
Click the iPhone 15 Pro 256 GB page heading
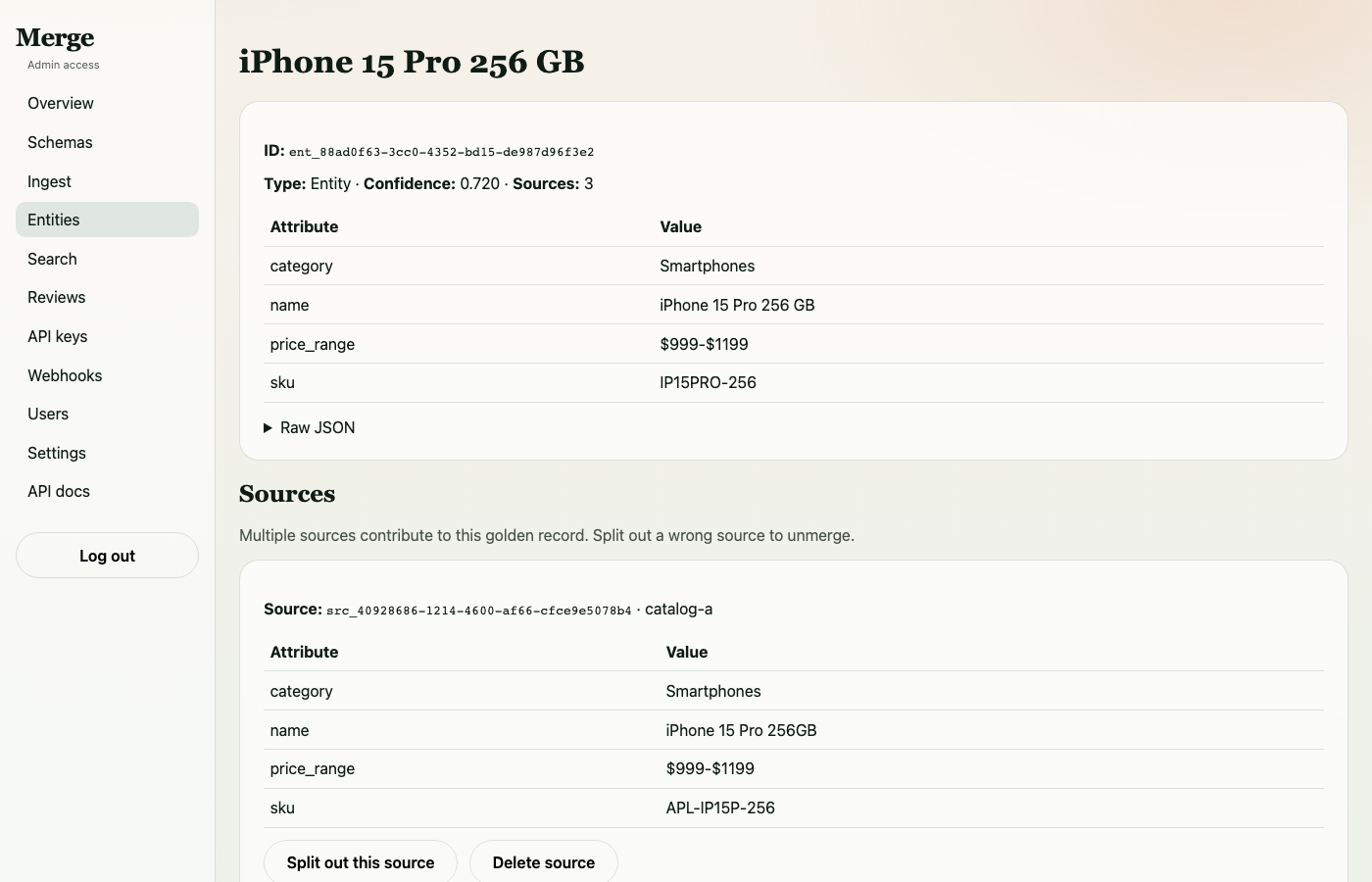click(x=412, y=62)
